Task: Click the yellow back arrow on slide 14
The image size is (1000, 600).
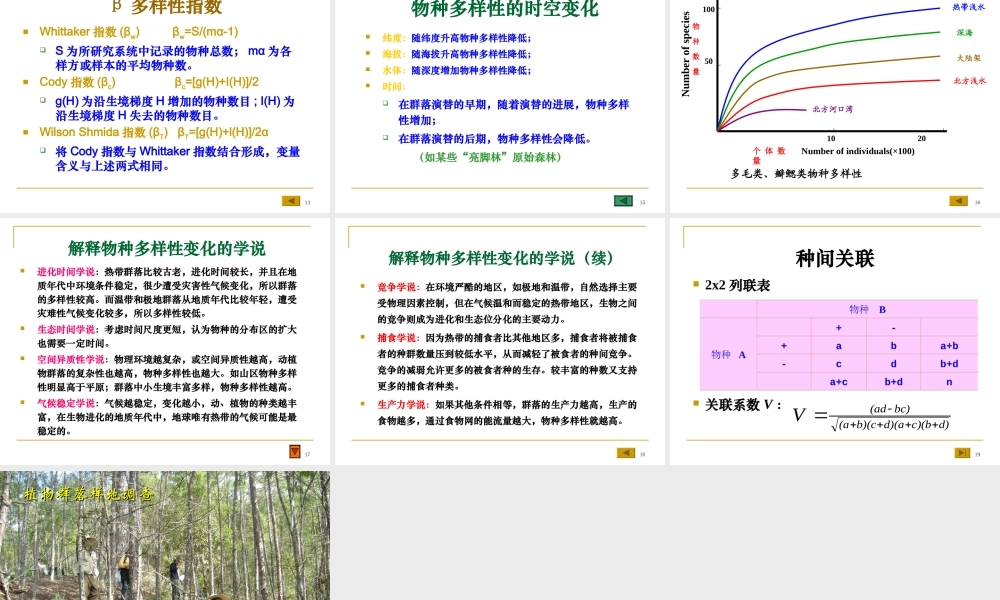Action: point(291,200)
